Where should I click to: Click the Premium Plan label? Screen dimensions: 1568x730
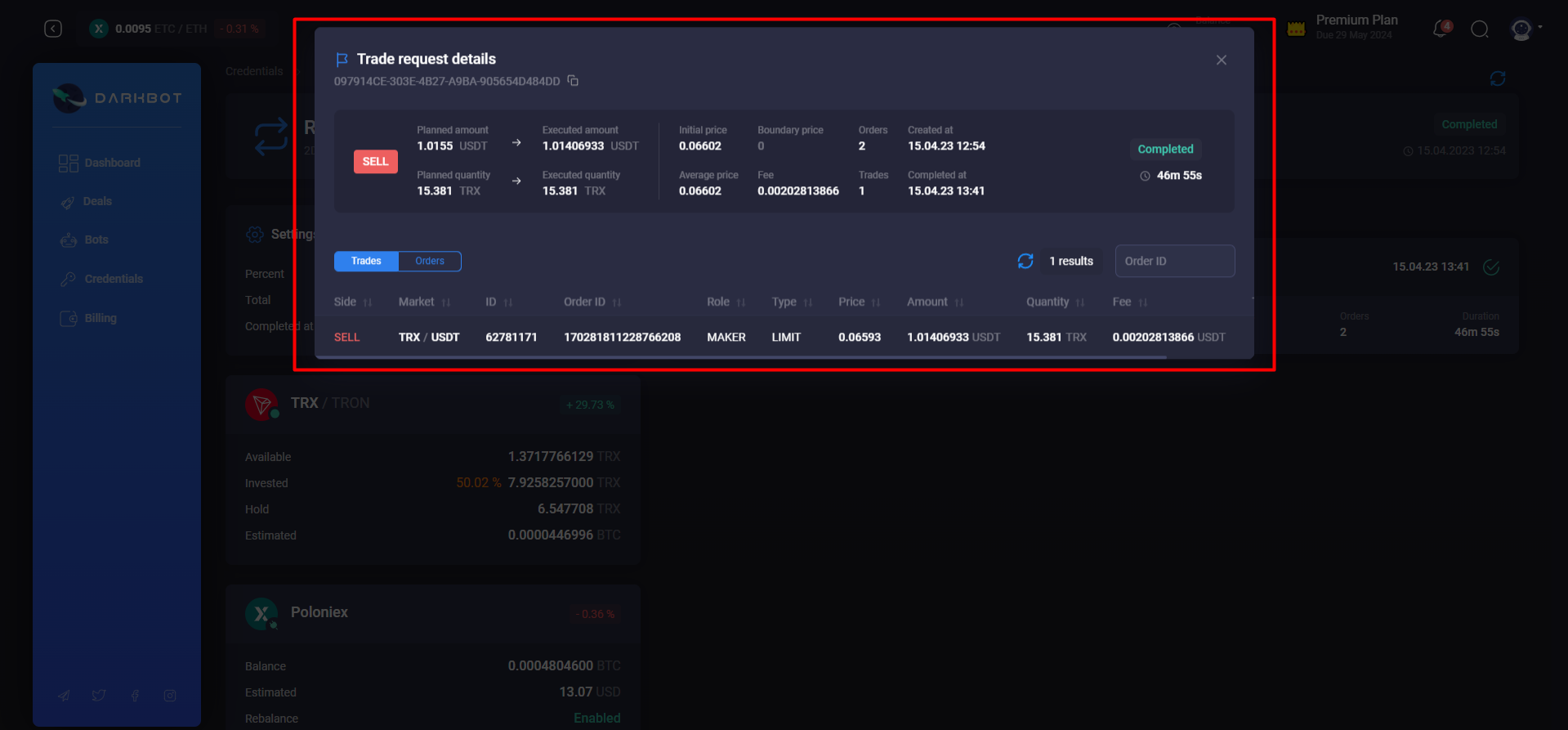coord(1356,20)
